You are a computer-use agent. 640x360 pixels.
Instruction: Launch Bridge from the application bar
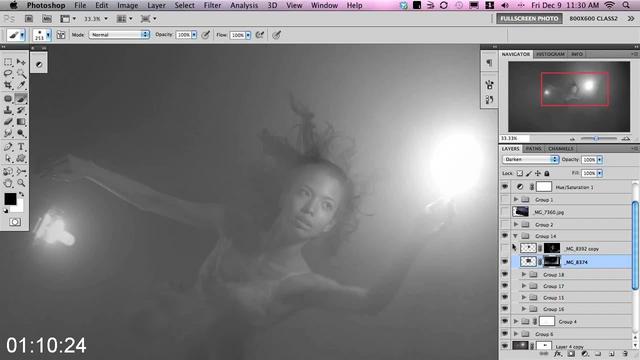(x=29, y=19)
